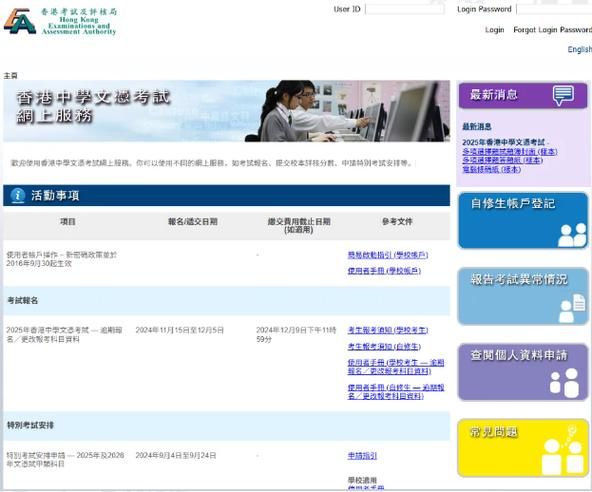The image size is (592, 492).
Task: Click the person-with-document icon on 報告考試異常情況 card
Action: (x=572, y=308)
